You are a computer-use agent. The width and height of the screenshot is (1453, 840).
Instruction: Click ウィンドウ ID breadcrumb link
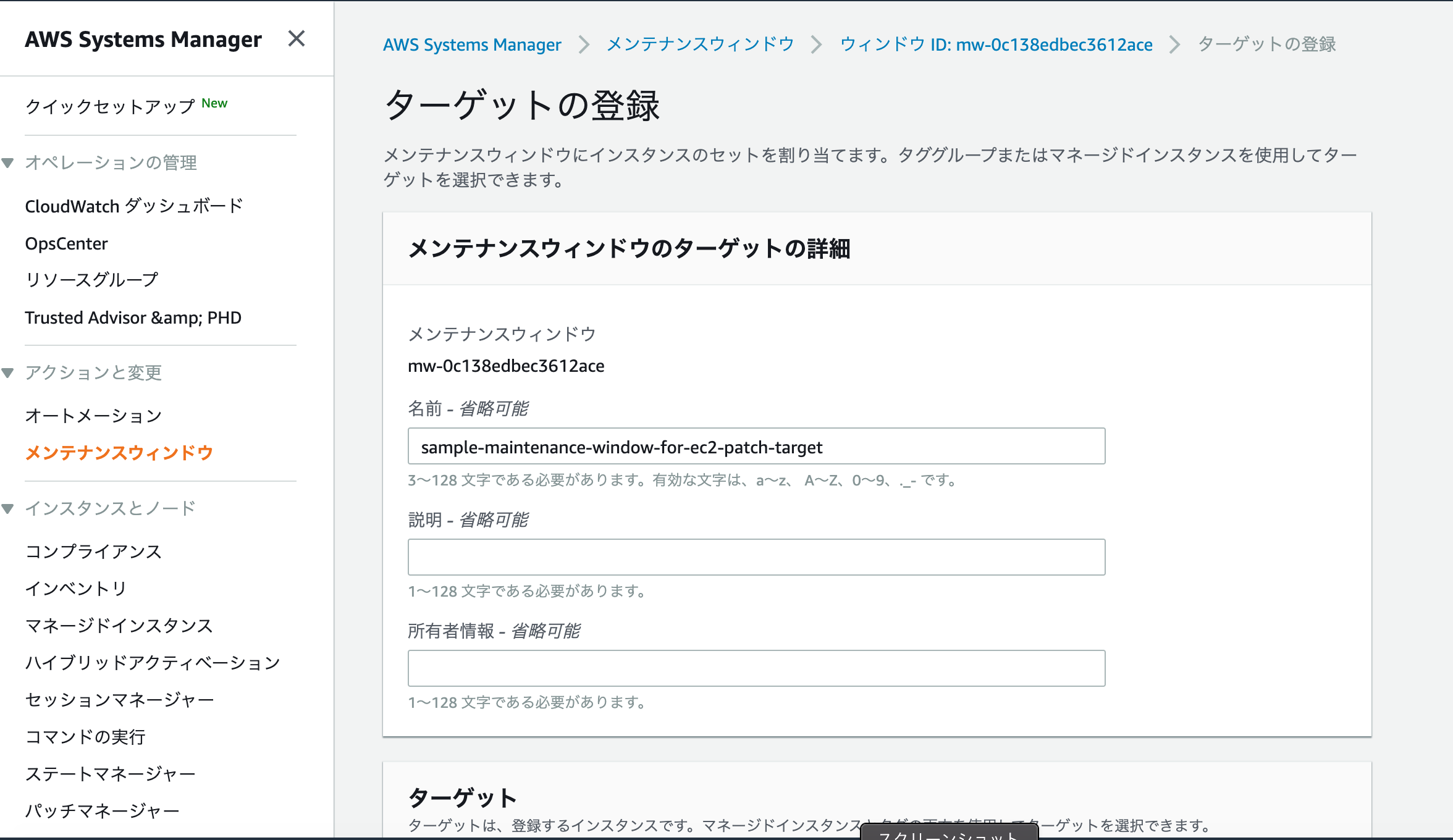point(996,44)
